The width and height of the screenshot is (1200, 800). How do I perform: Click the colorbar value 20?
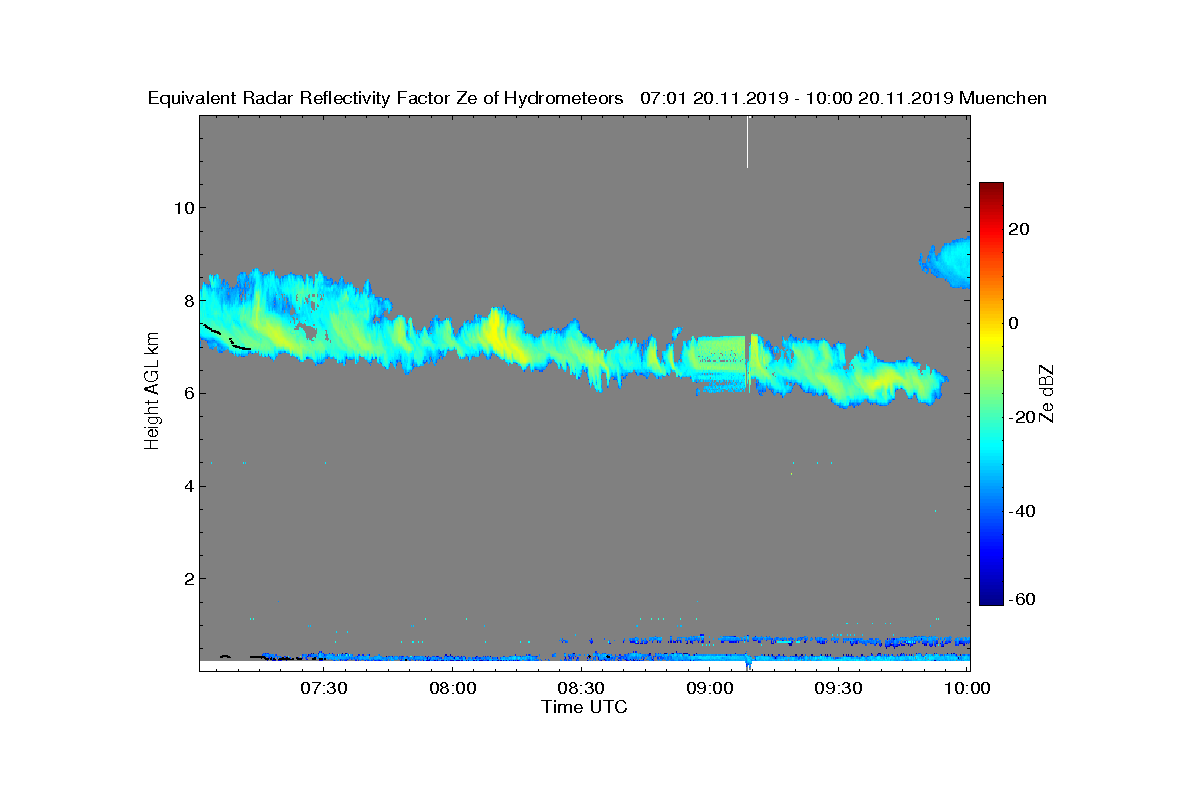[x=1020, y=229]
